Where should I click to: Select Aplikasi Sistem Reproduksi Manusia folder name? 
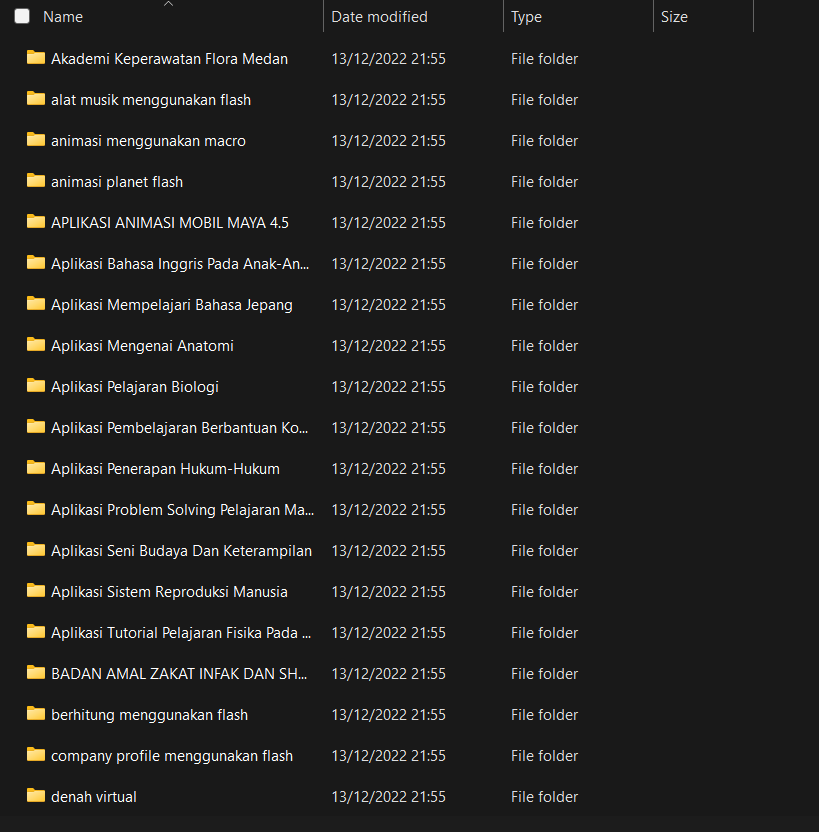click(x=169, y=592)
